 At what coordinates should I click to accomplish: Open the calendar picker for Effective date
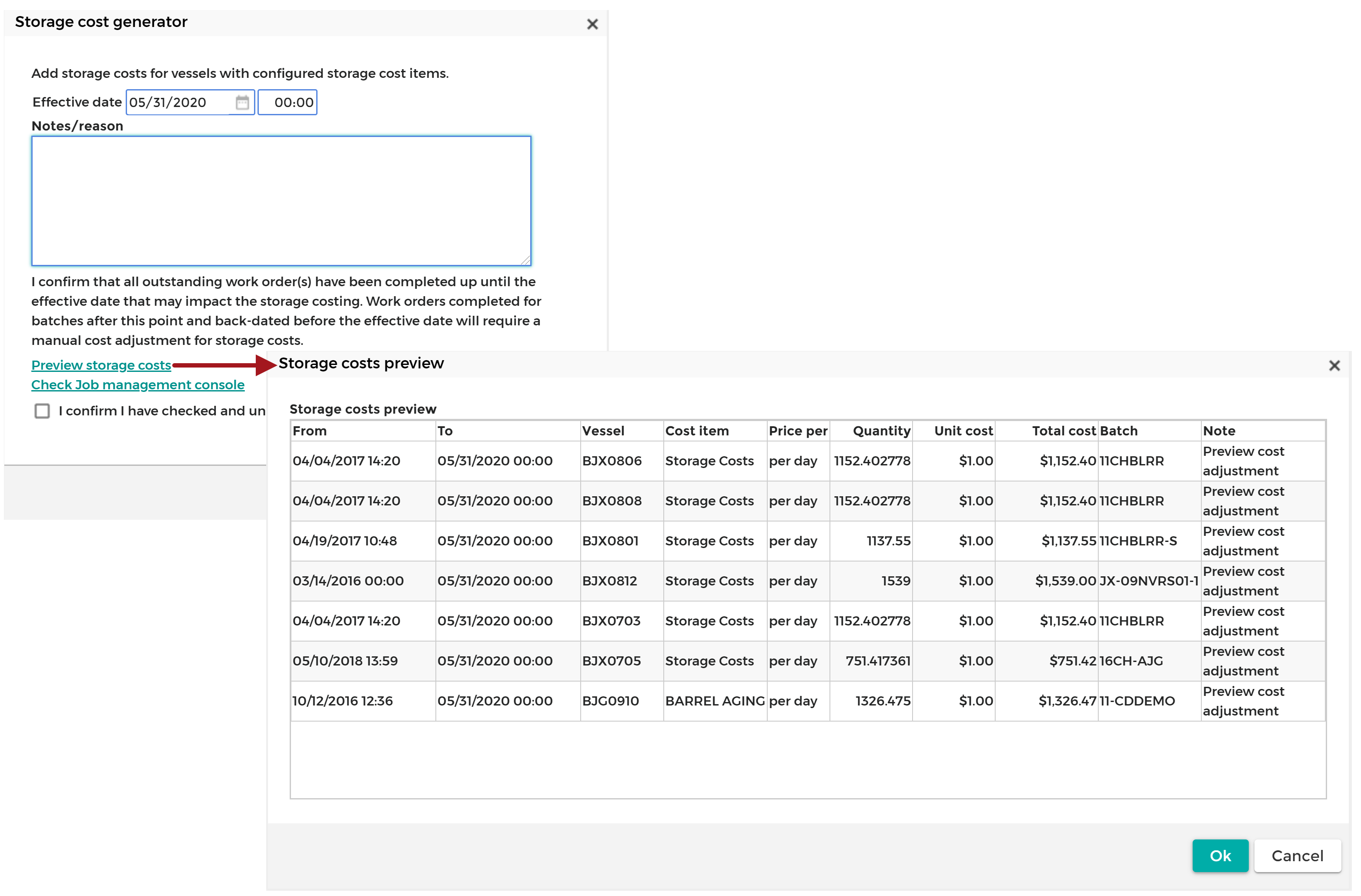click(x=242, y=103)
